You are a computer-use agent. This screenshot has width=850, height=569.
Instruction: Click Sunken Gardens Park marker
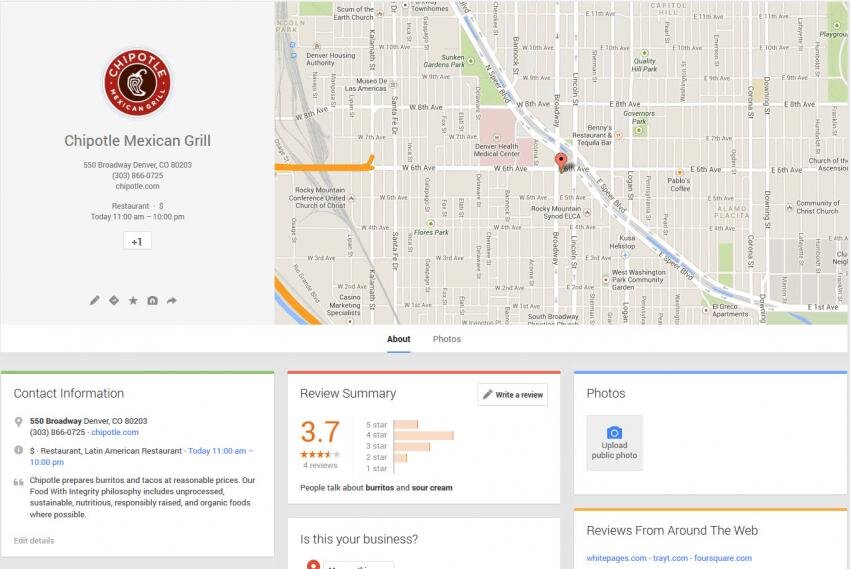point(471,61)
